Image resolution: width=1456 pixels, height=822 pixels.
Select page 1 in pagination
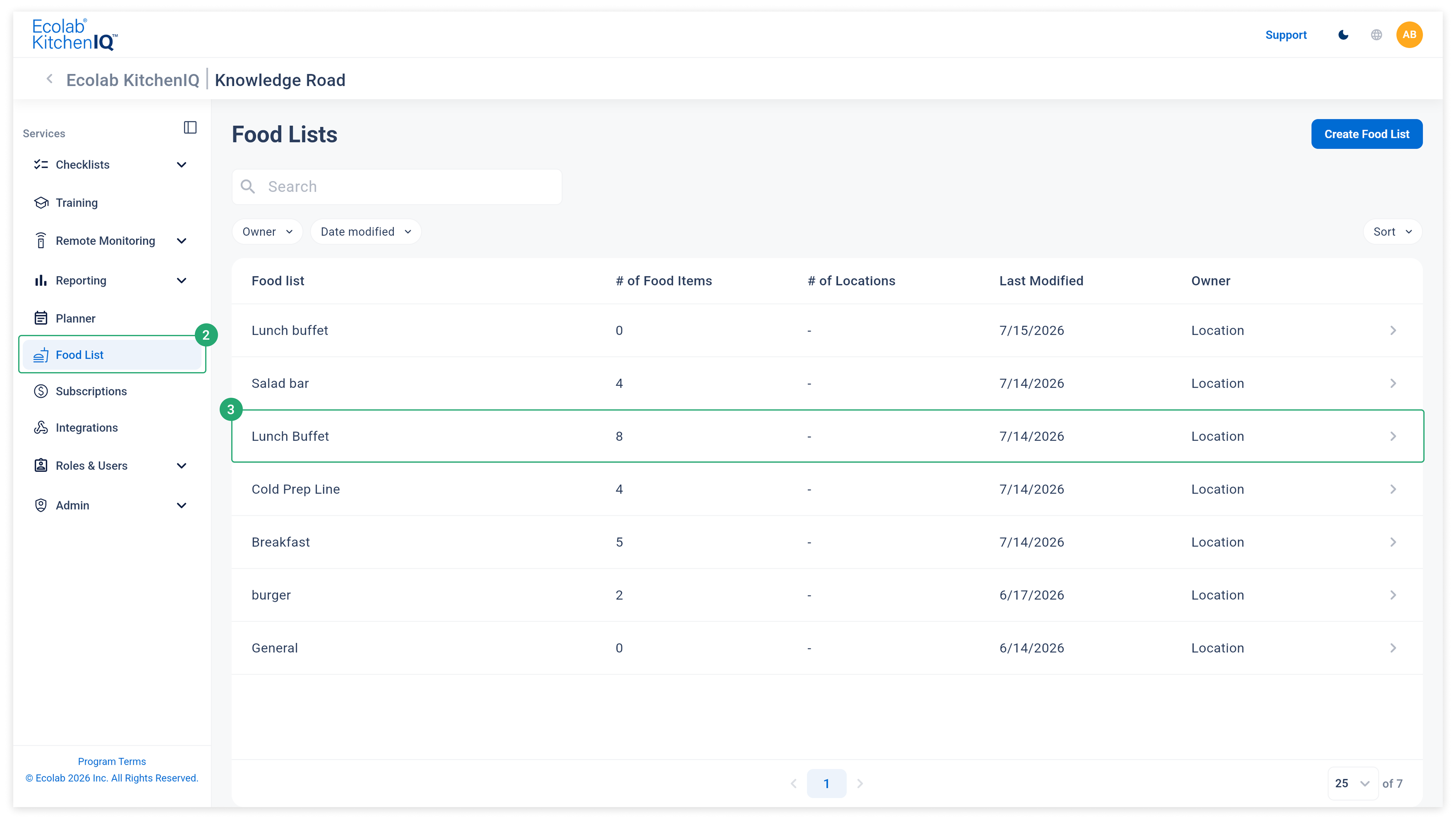point(826,784)
